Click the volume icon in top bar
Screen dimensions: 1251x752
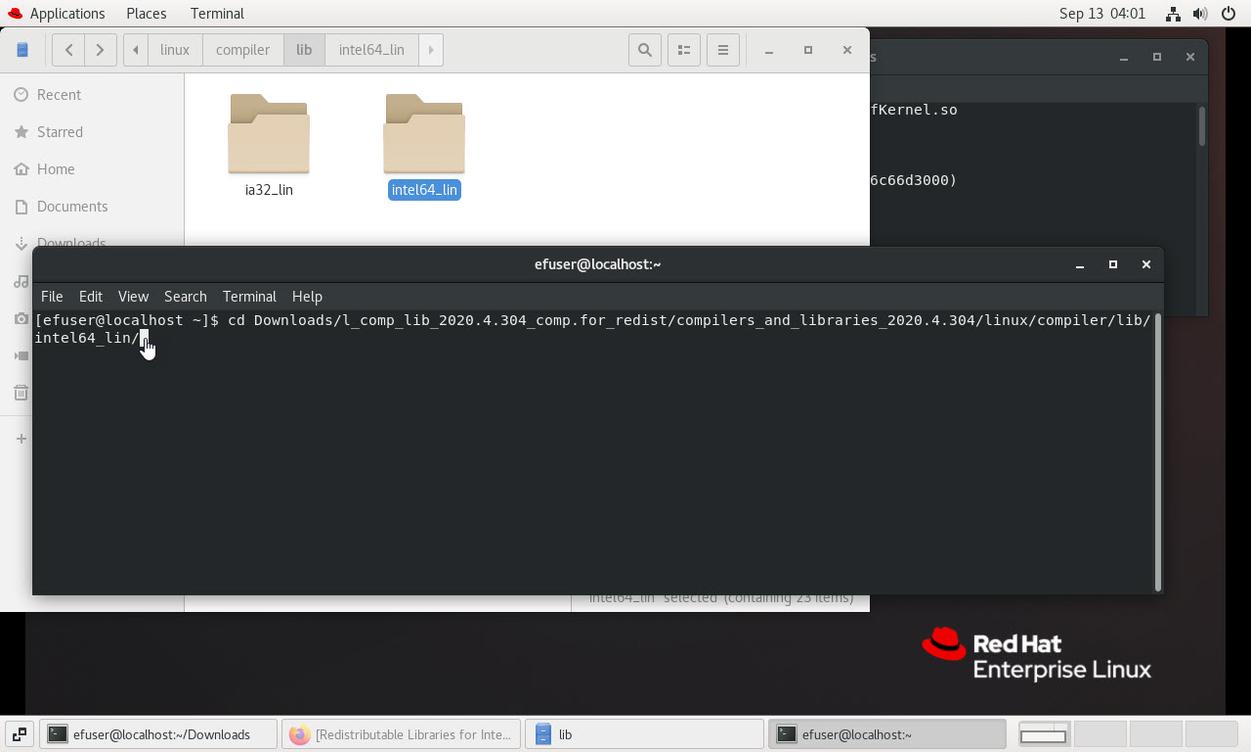[x=1199, y=14]
